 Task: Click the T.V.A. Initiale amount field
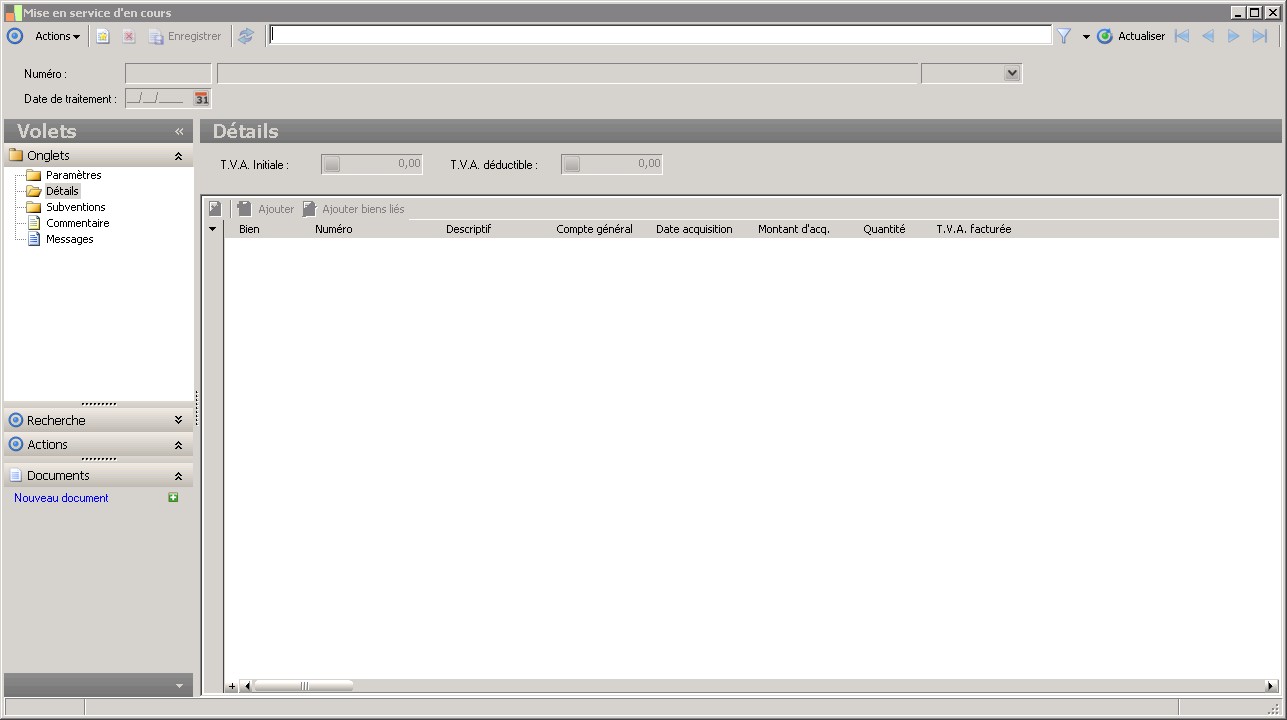[x=372, y=164]
